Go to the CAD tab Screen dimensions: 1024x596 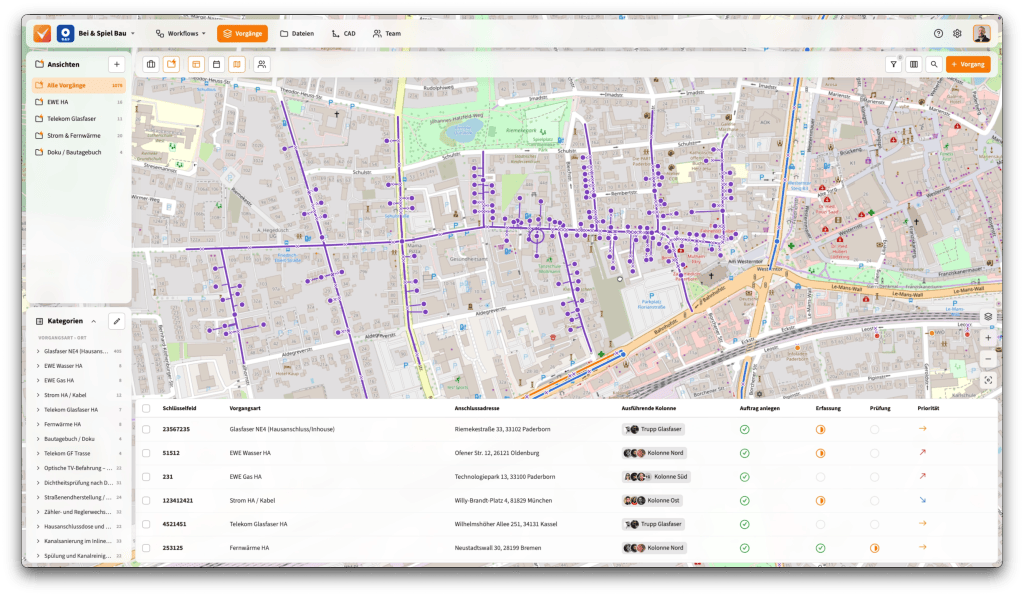point(344,33)
